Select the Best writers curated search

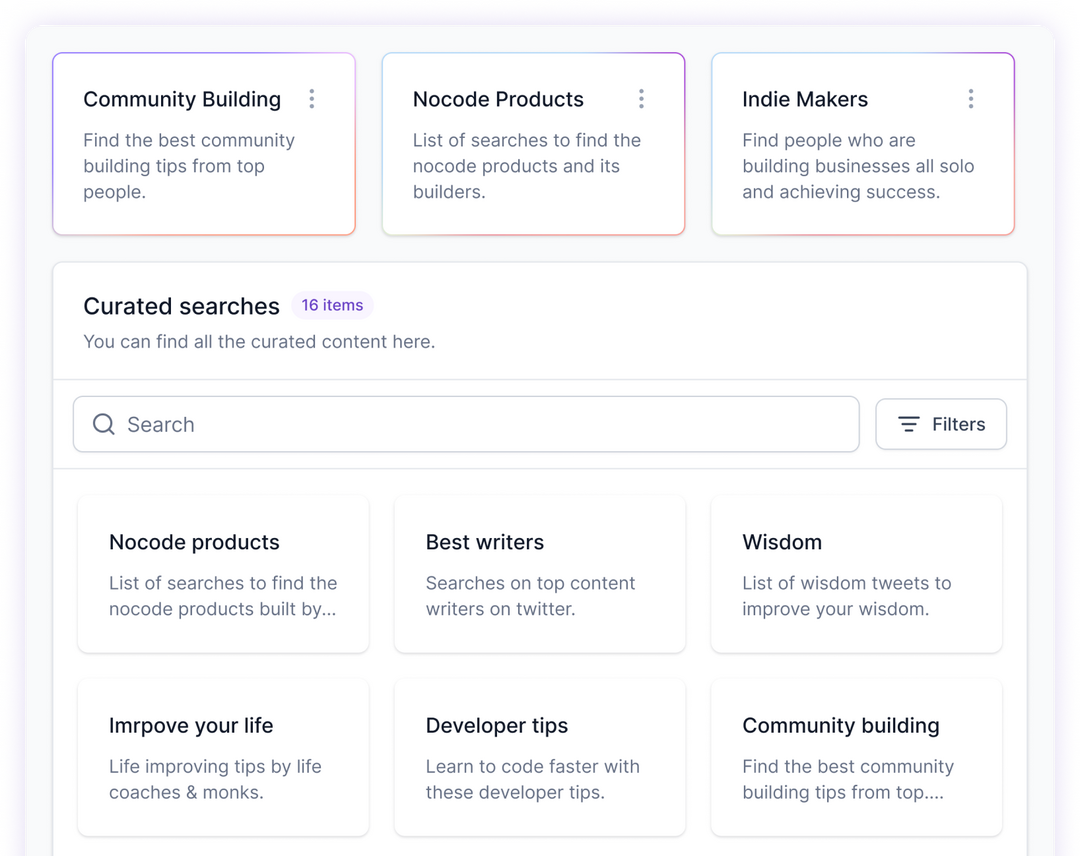[540, 574]
